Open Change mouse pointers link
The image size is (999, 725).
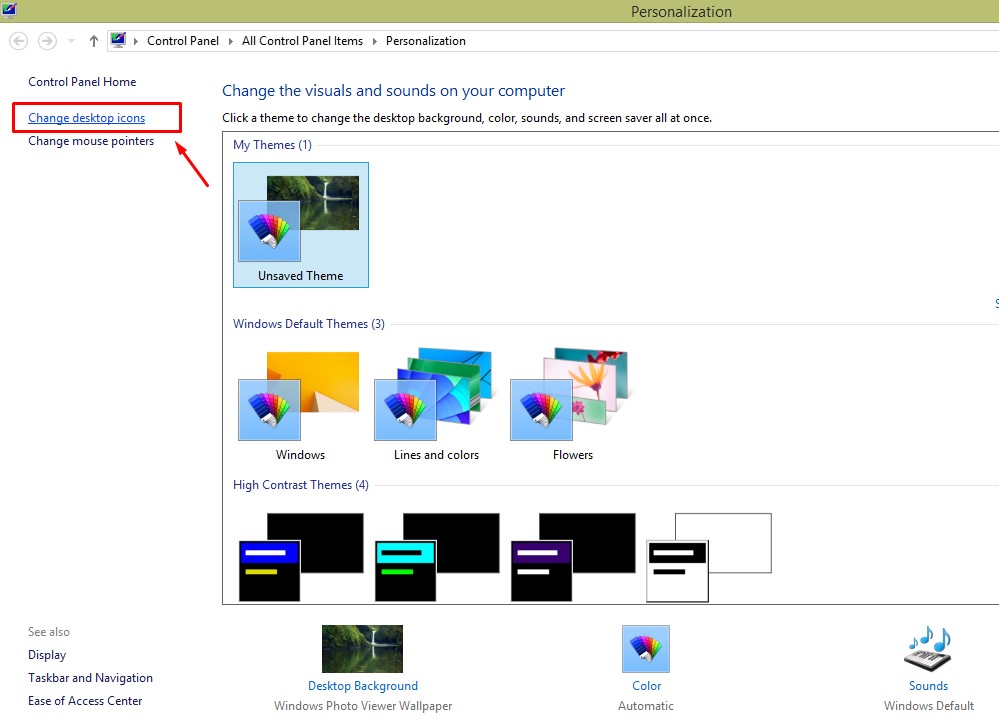point(91,141)
